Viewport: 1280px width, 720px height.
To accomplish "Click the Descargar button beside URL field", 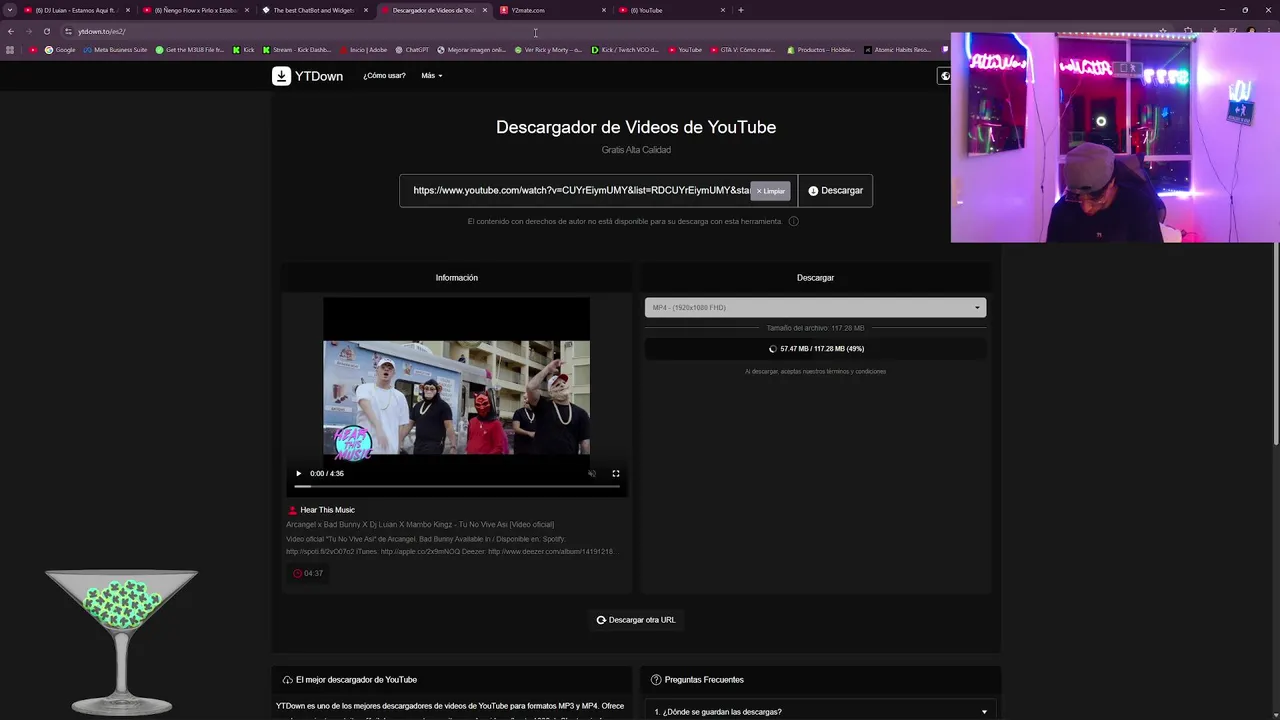I will [x=835, y=190].
